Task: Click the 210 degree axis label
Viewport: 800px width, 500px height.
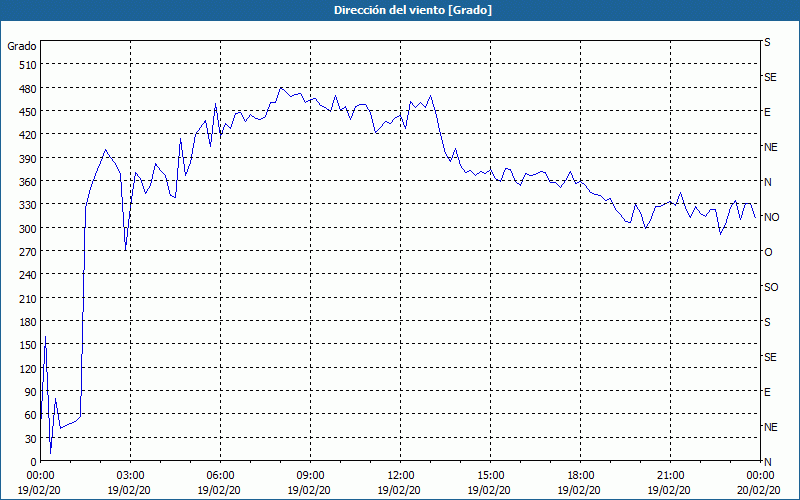Action: pyautogui.click(x=28, y=298)
